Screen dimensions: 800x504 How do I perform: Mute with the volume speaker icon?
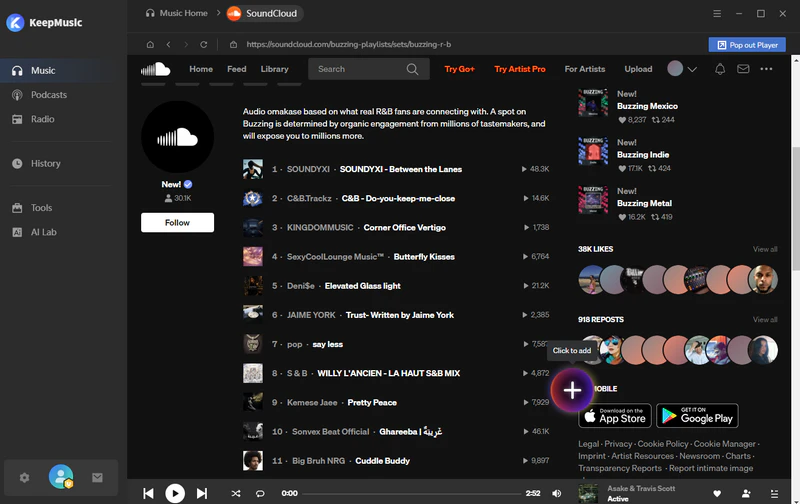click(557, 493)
